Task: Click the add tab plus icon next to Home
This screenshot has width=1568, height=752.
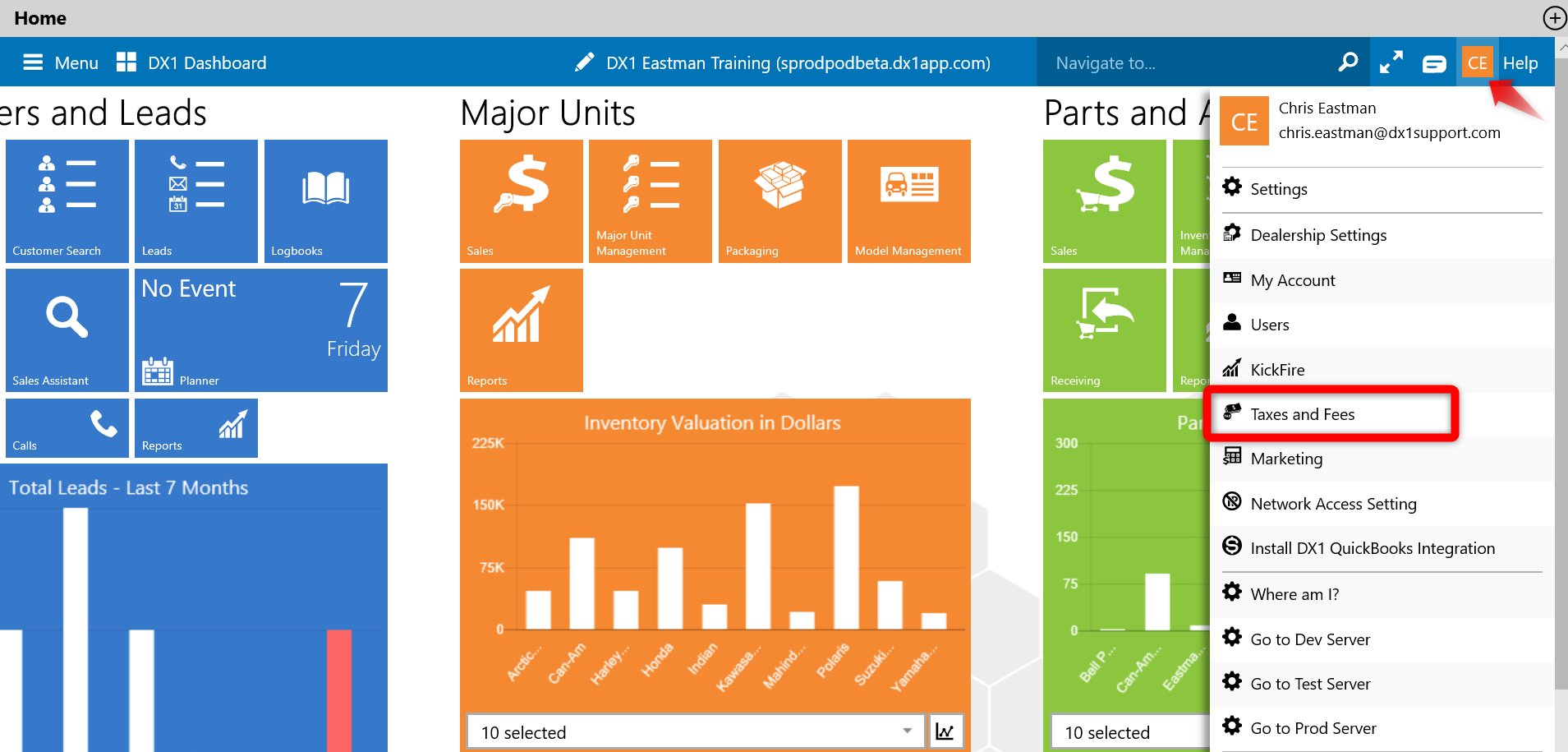Action: (1554, 18)
